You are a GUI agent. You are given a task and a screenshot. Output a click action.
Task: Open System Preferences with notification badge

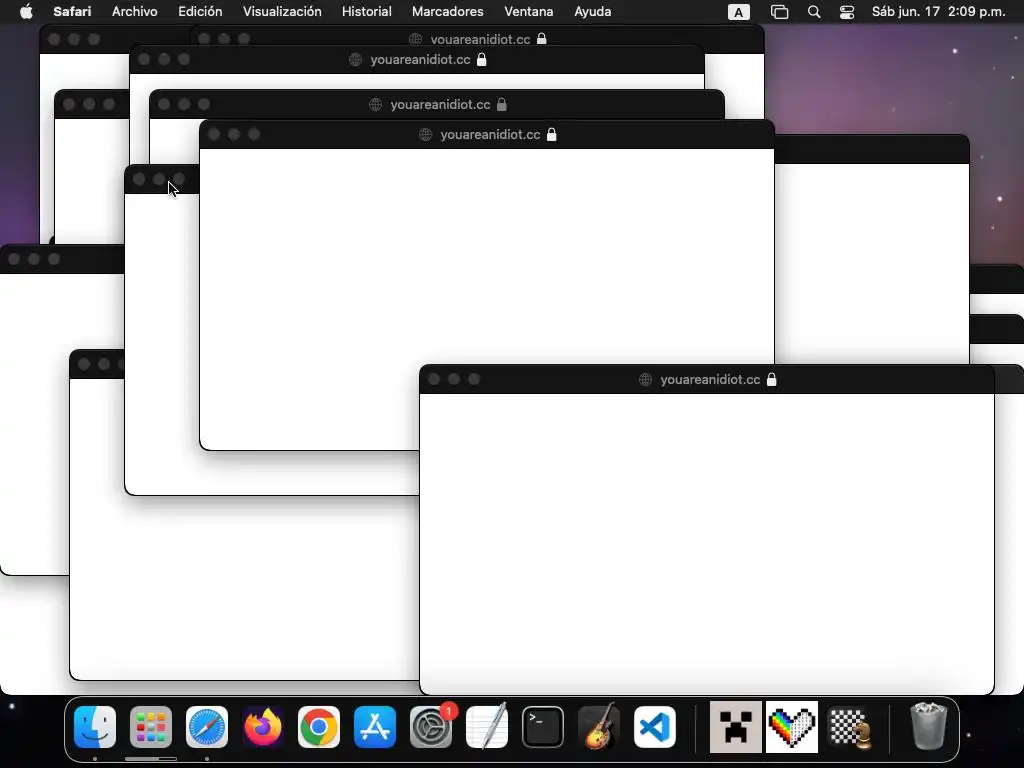[431, 726]
